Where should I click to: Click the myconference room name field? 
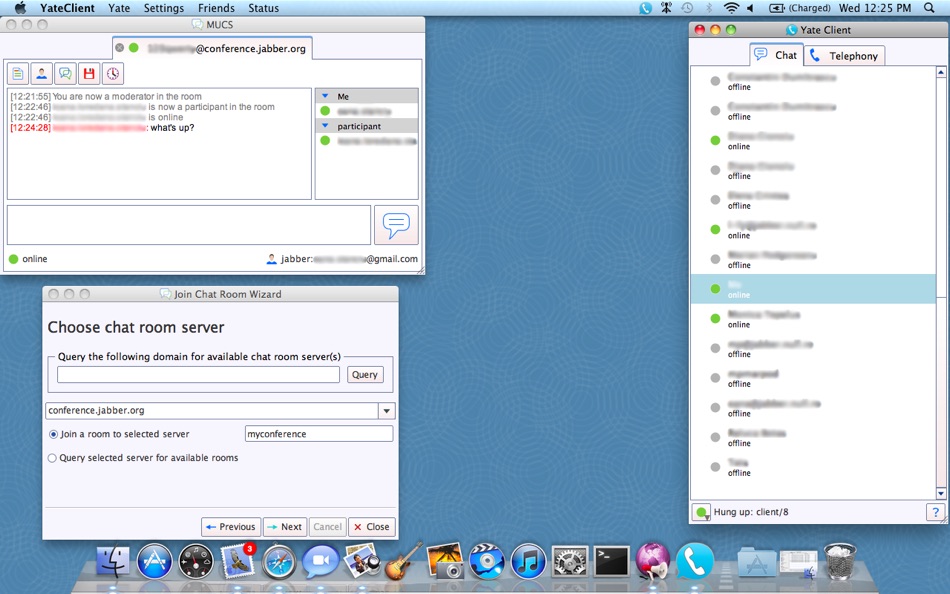click(319, 434)
